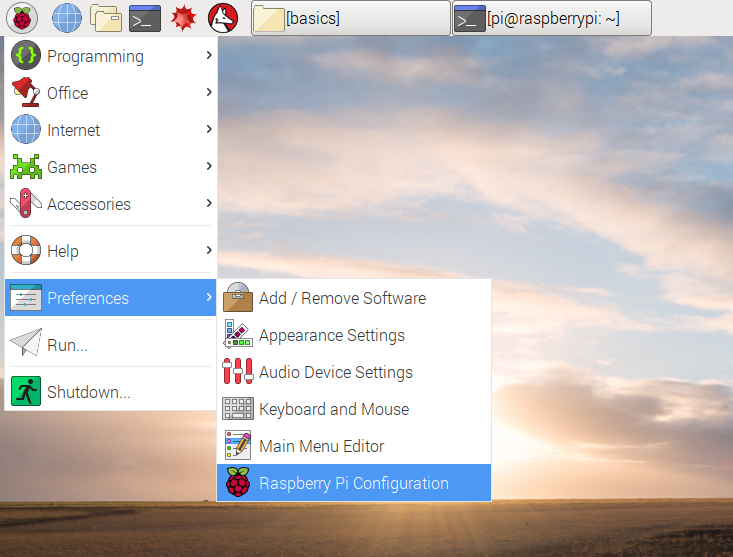Click the [basics] taskbar folder icon
The height and width of the screenshot is (557, 733).
[x=269, y=18]
